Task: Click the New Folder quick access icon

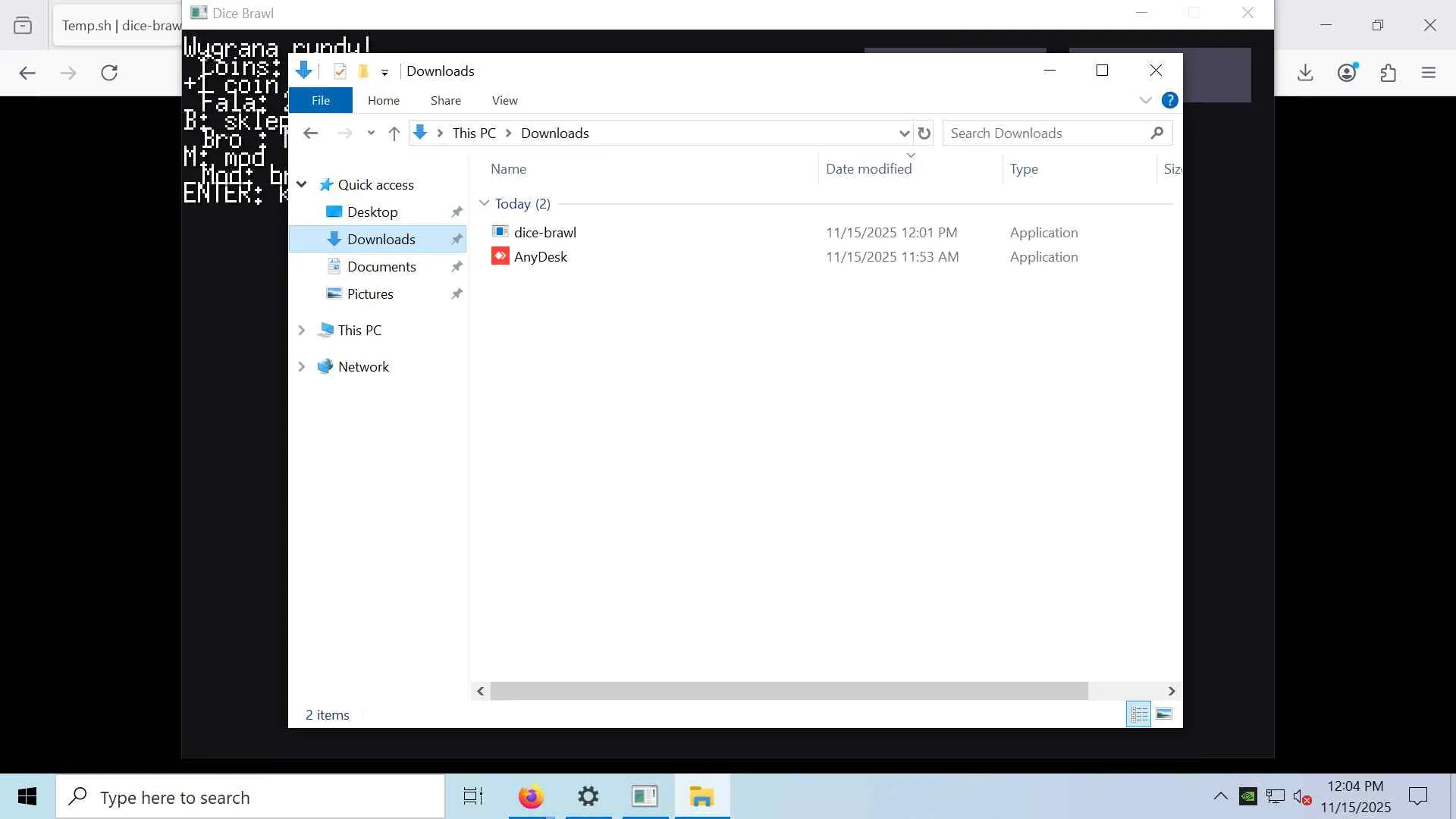Action: 363,71
